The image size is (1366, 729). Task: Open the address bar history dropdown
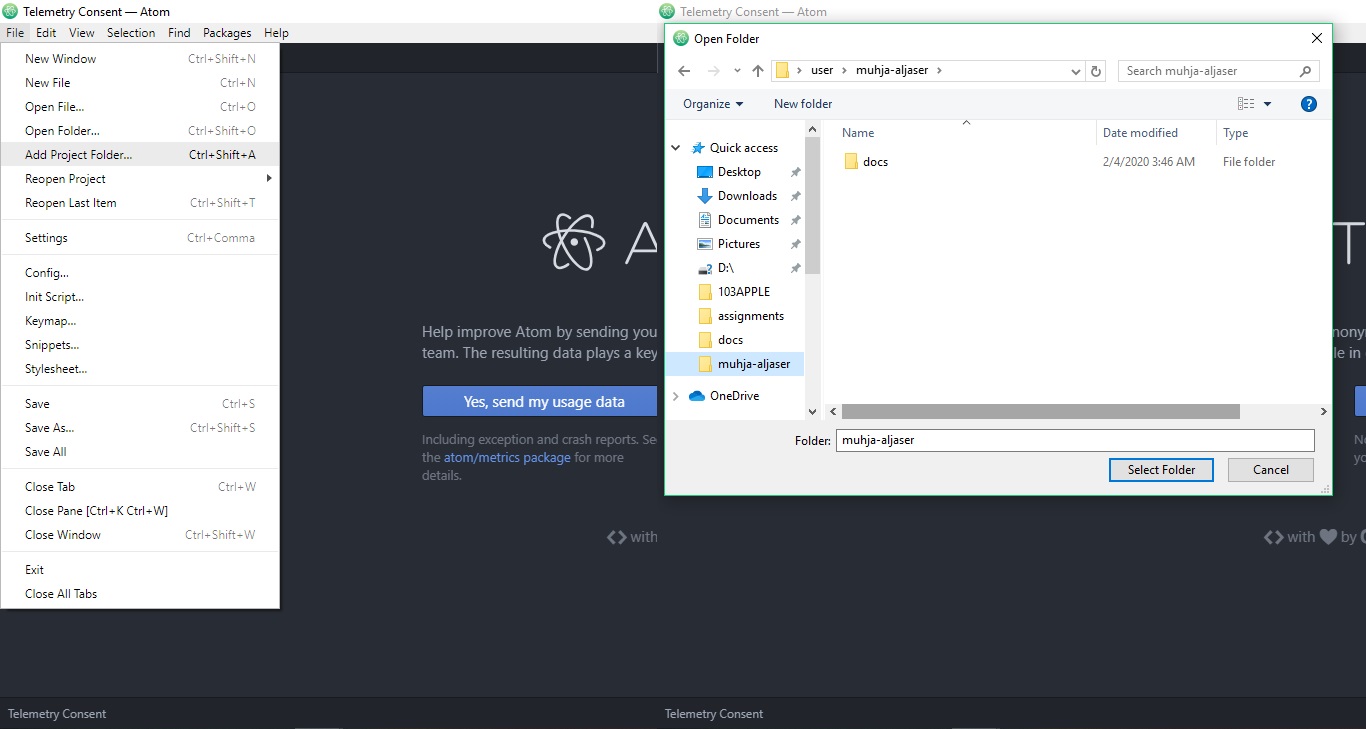pos(1076,71)
